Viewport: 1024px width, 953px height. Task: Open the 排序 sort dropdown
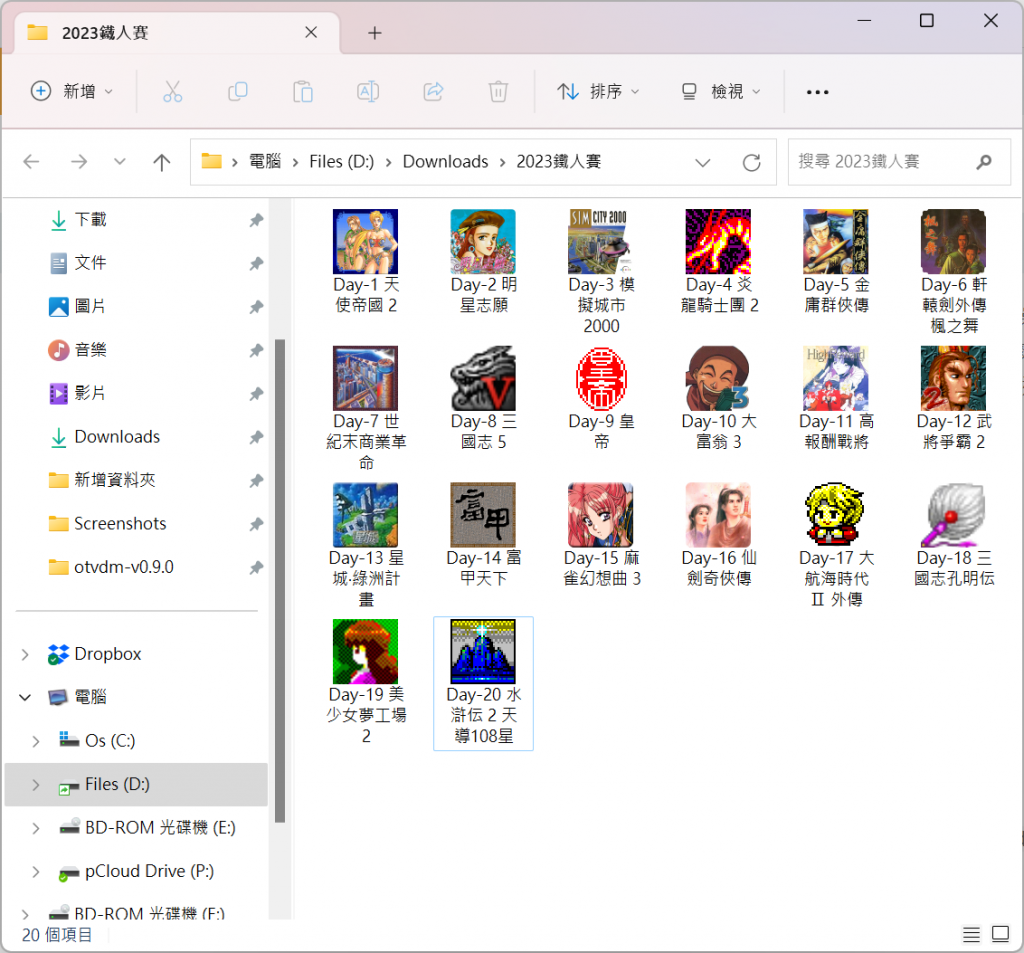598,91
